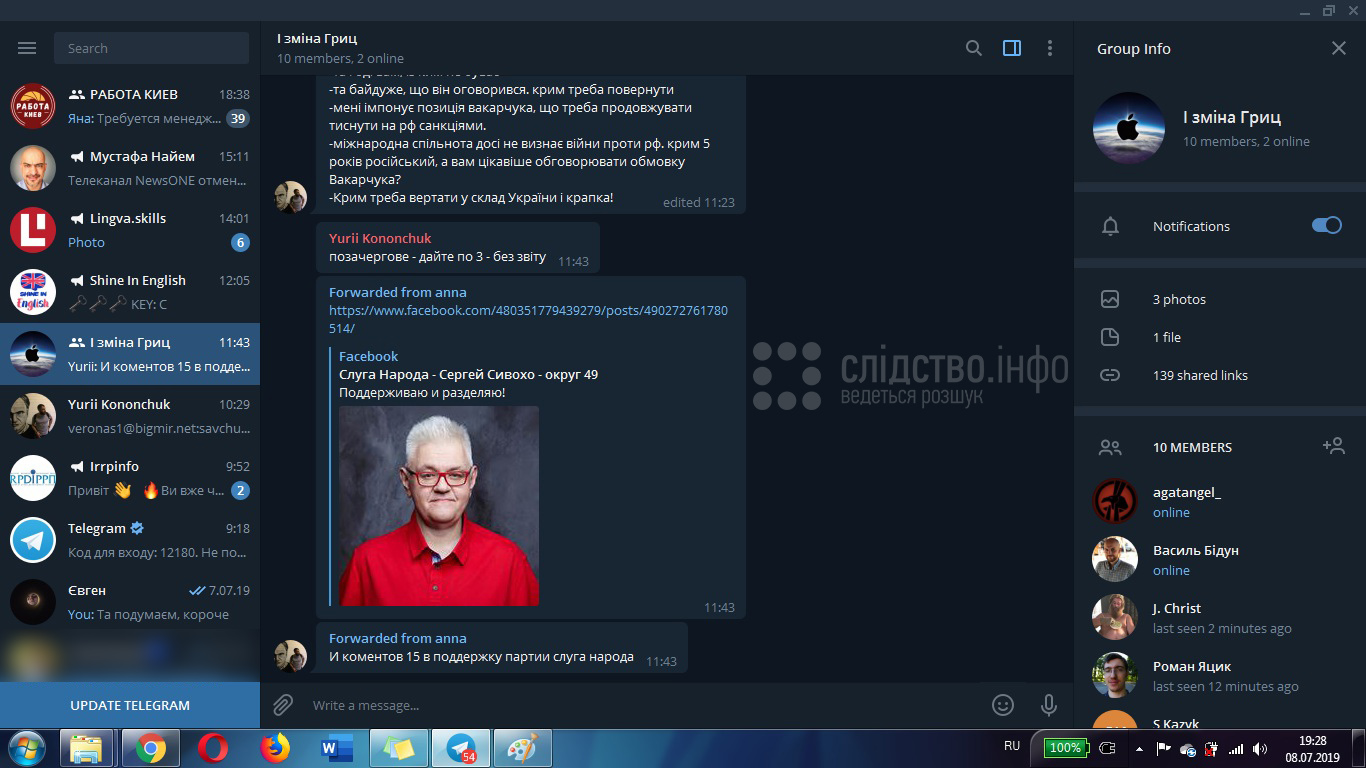Click the Telegram taskbar icon
Viewport: 1366px width, 768px height.
460,748
